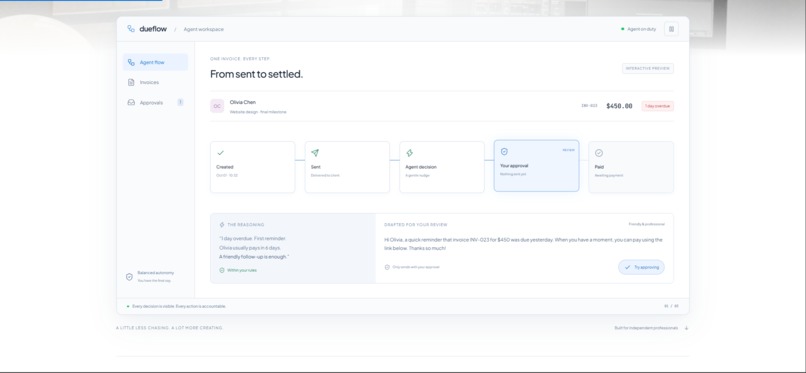Click the green Agent on duty status dot
Screen dimensions: 806x373
pos(622,29)
